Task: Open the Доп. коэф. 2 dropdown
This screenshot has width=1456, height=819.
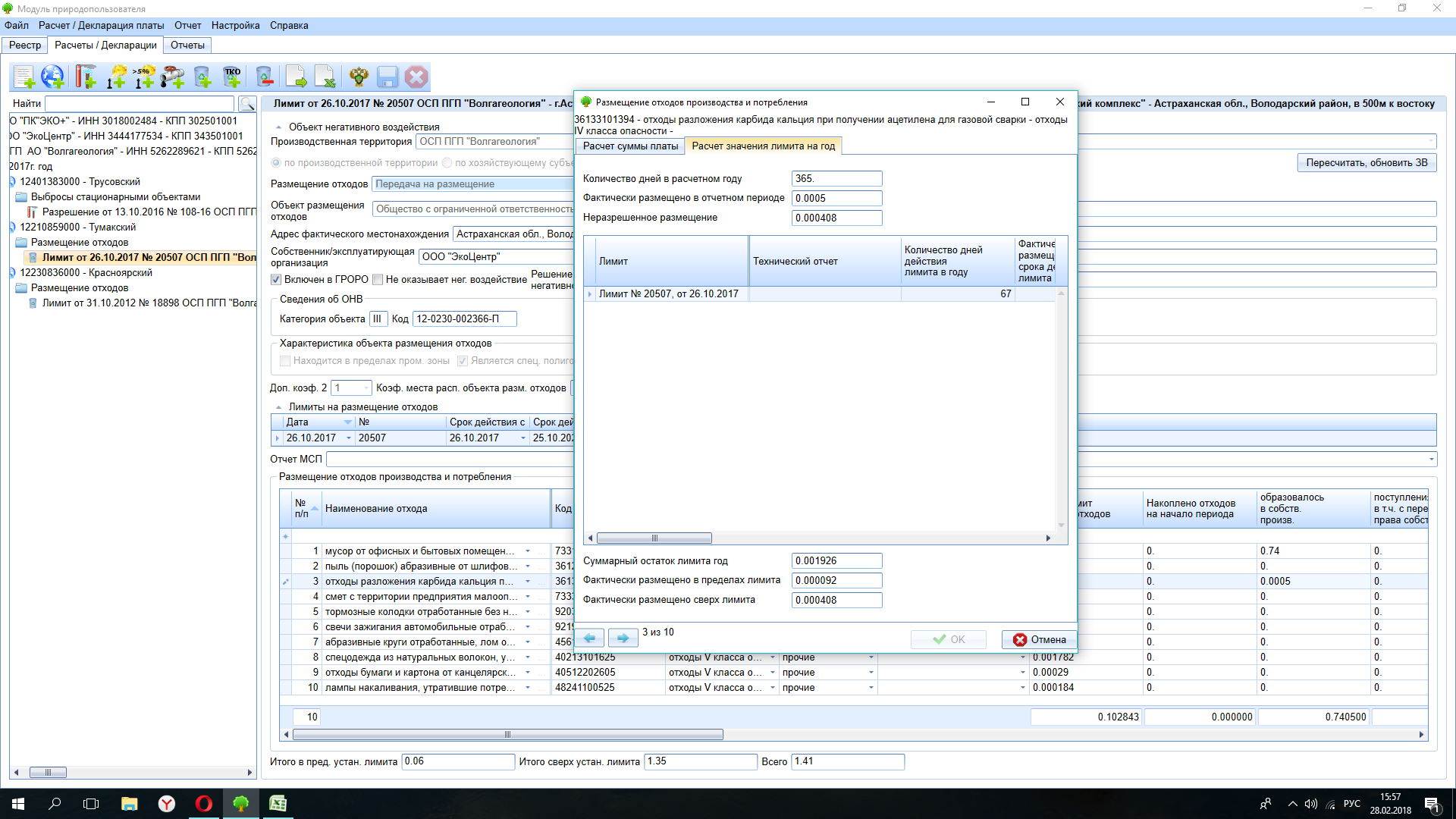Action: [x=366, y=388]
